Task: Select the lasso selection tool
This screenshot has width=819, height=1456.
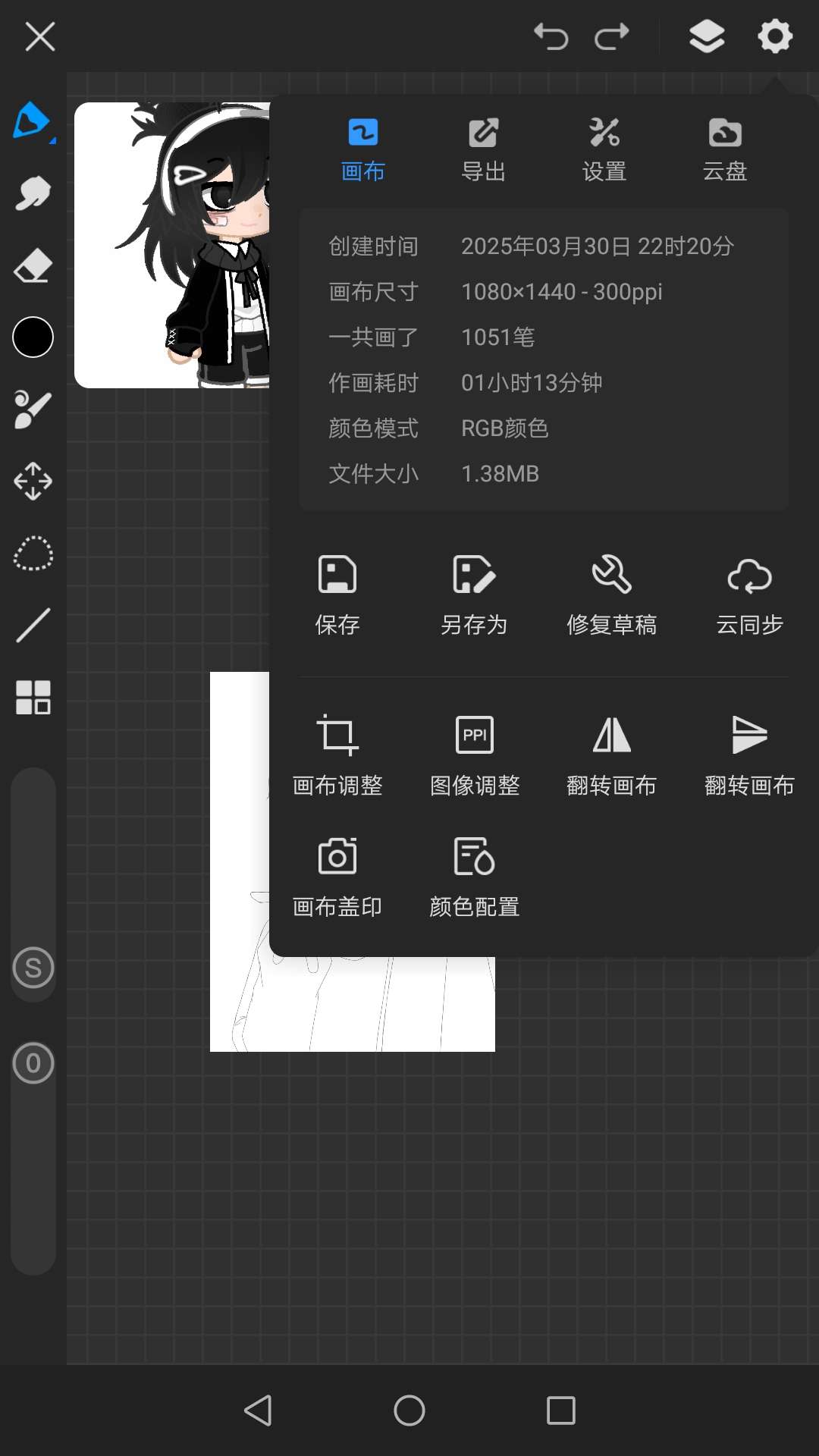Action: pos(33,554)
